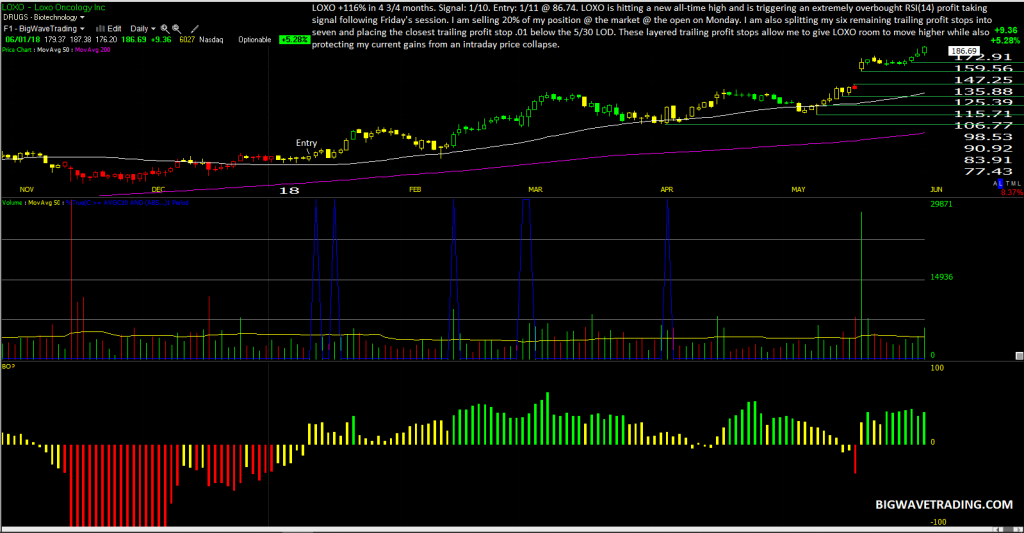
Task: Click the Optionable label
Action: point(255,39)
